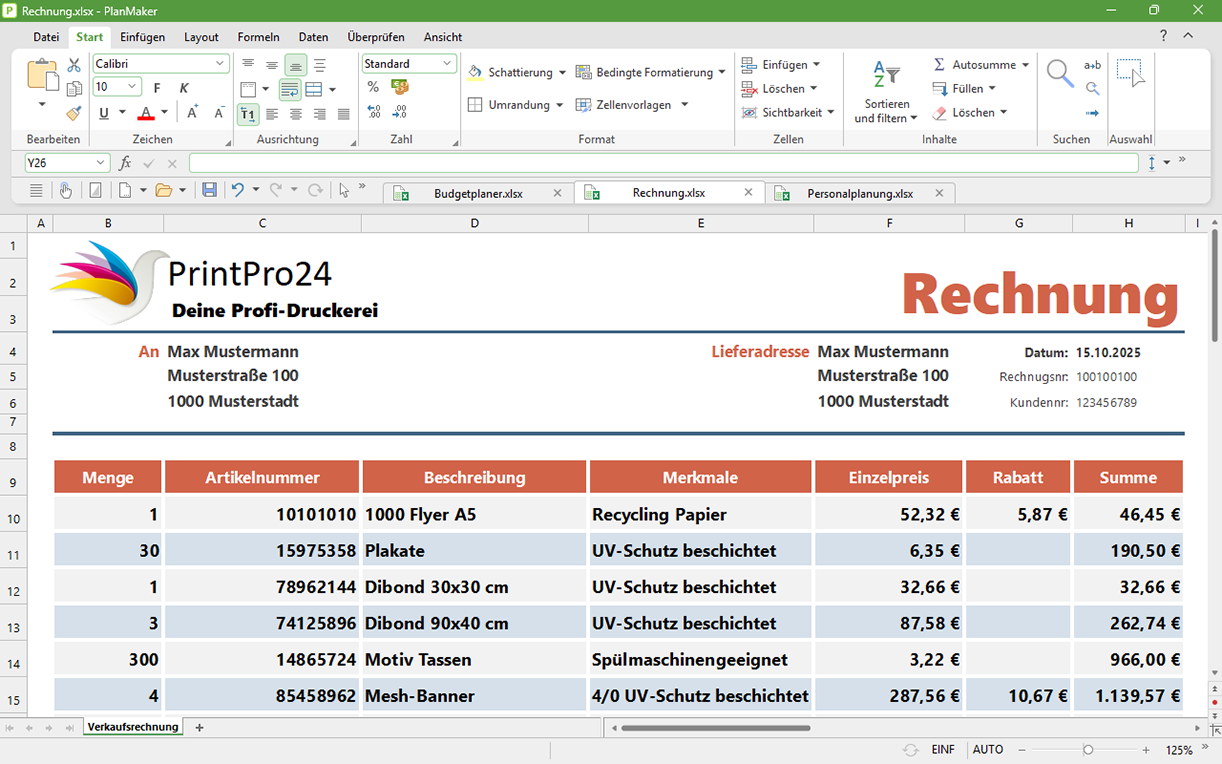Click the Sortieren und filtern icon

887,75
